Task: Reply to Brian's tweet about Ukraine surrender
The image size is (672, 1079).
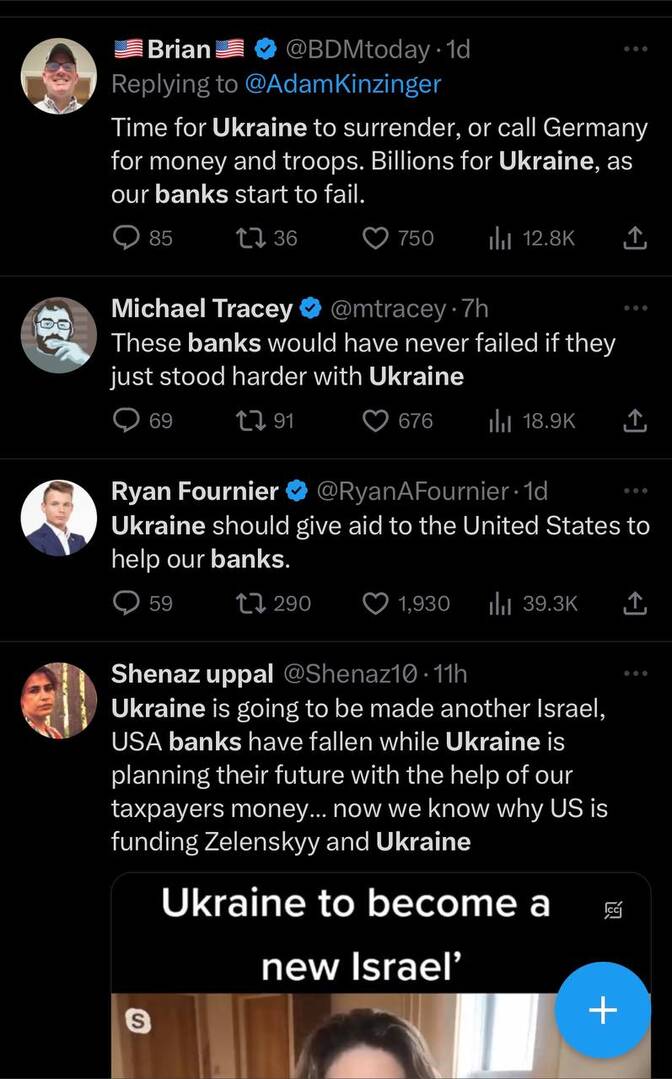Action: pos(127,238)
